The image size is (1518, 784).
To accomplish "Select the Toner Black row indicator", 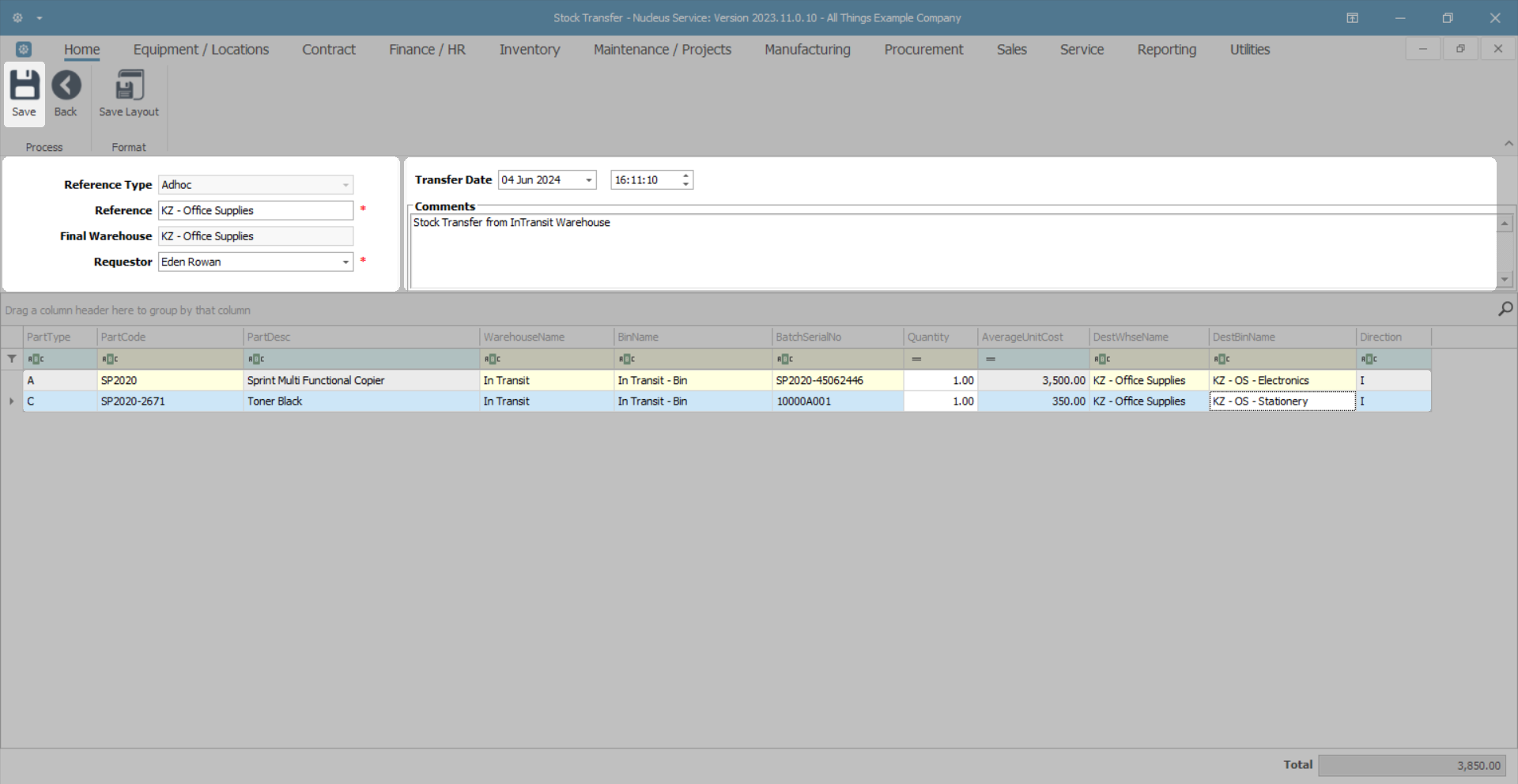I will click(12, 401).
